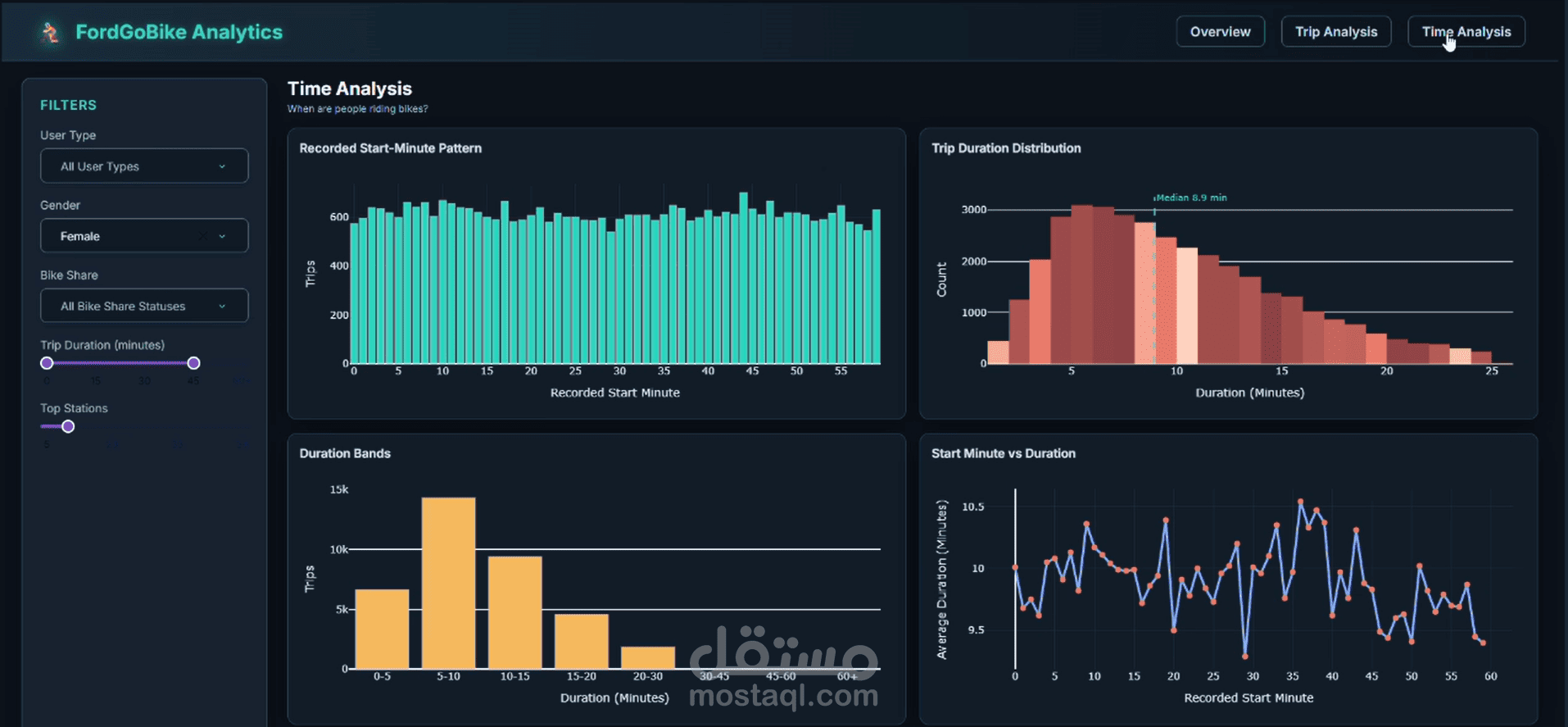Click the Gender filter label
The image size is (1568, 727).
(60, 205)
